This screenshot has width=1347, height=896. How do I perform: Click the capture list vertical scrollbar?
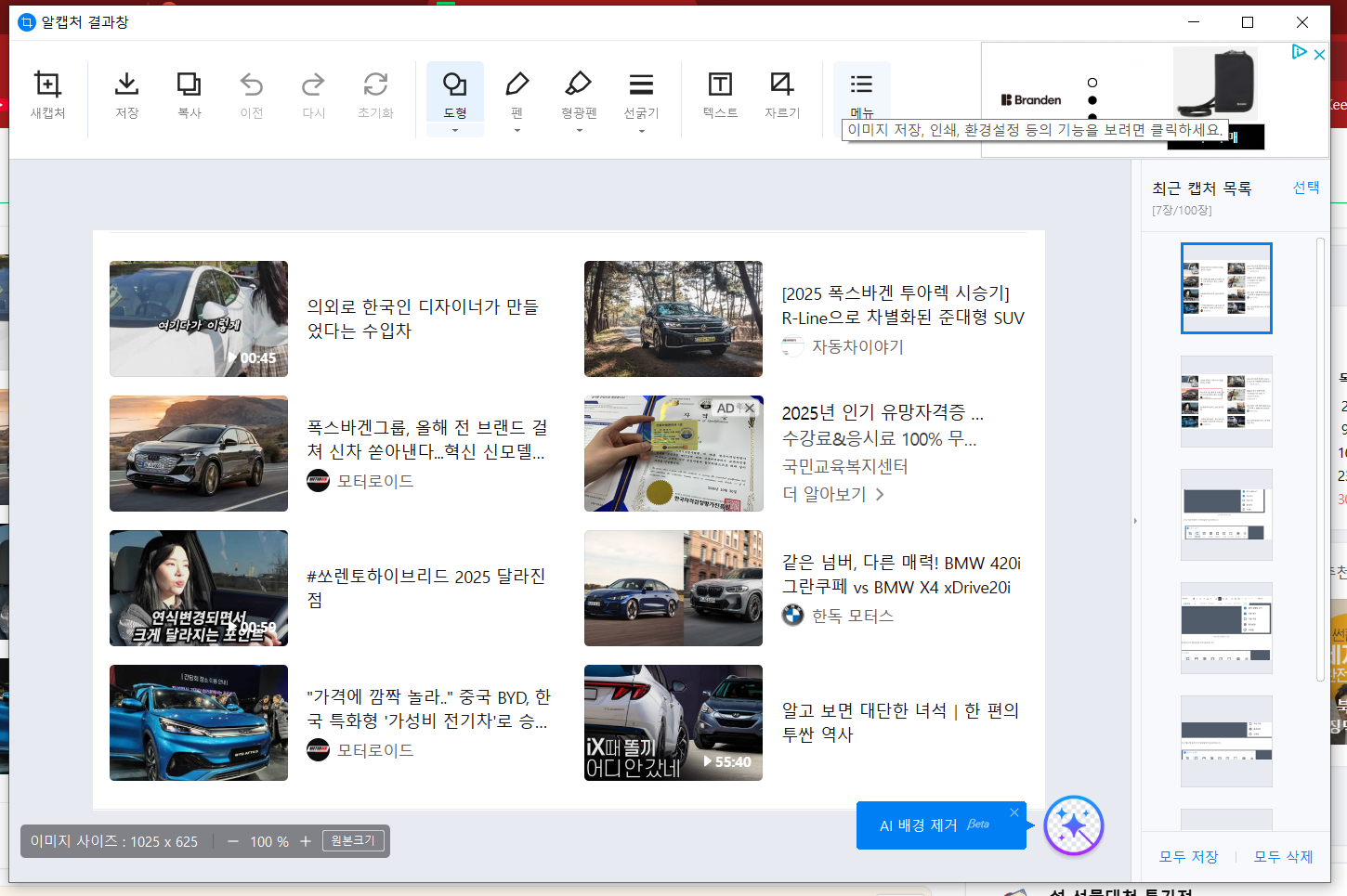[1321, 460]
